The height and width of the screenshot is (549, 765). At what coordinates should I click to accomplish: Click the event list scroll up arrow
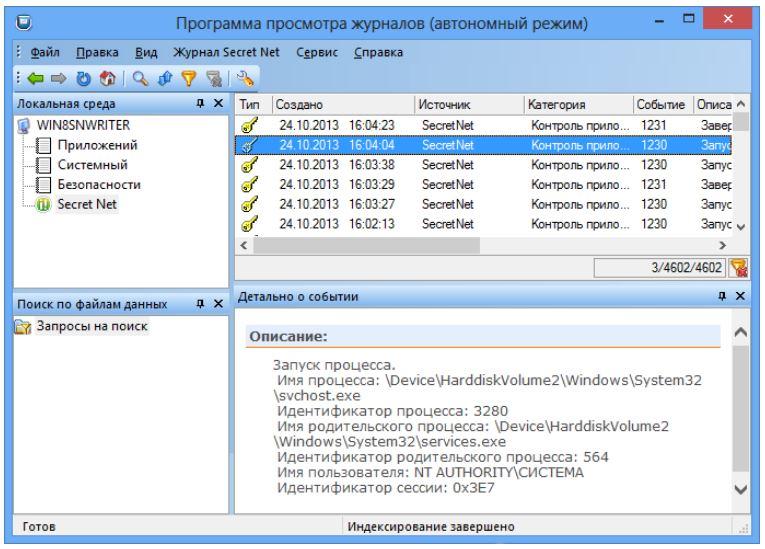[741, 103]
